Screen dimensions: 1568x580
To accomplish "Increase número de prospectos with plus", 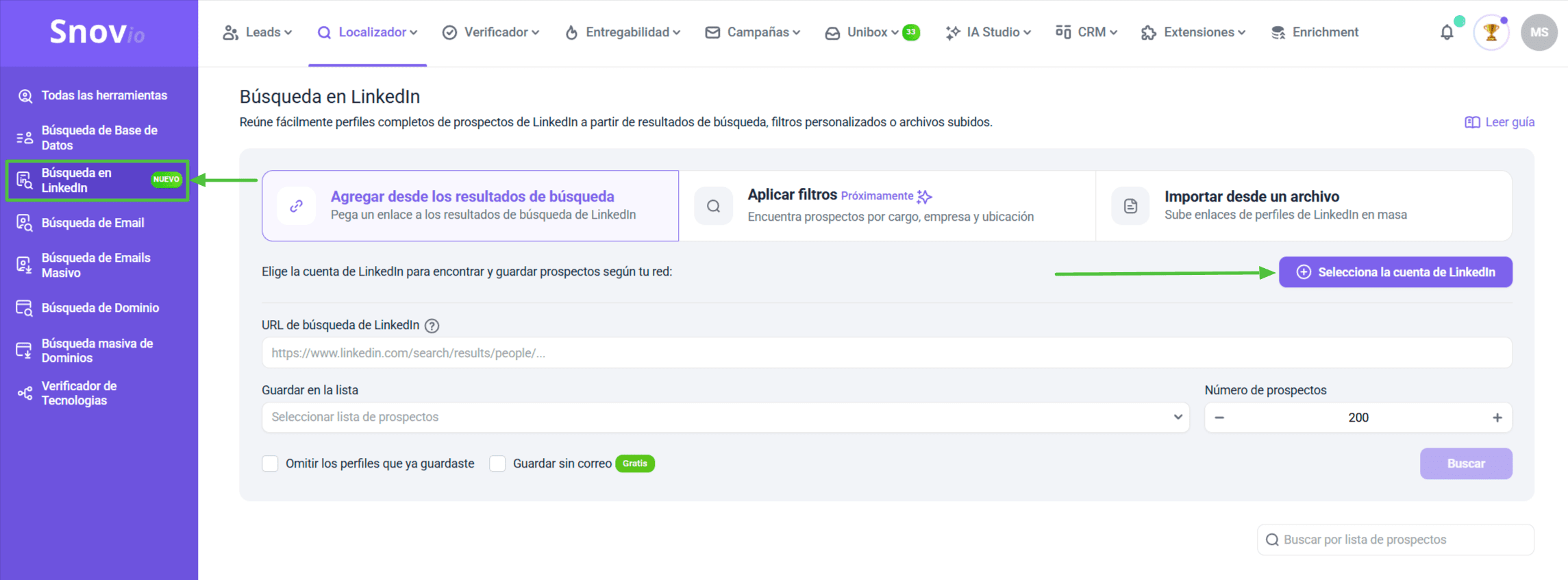I will click(1497, 418).
